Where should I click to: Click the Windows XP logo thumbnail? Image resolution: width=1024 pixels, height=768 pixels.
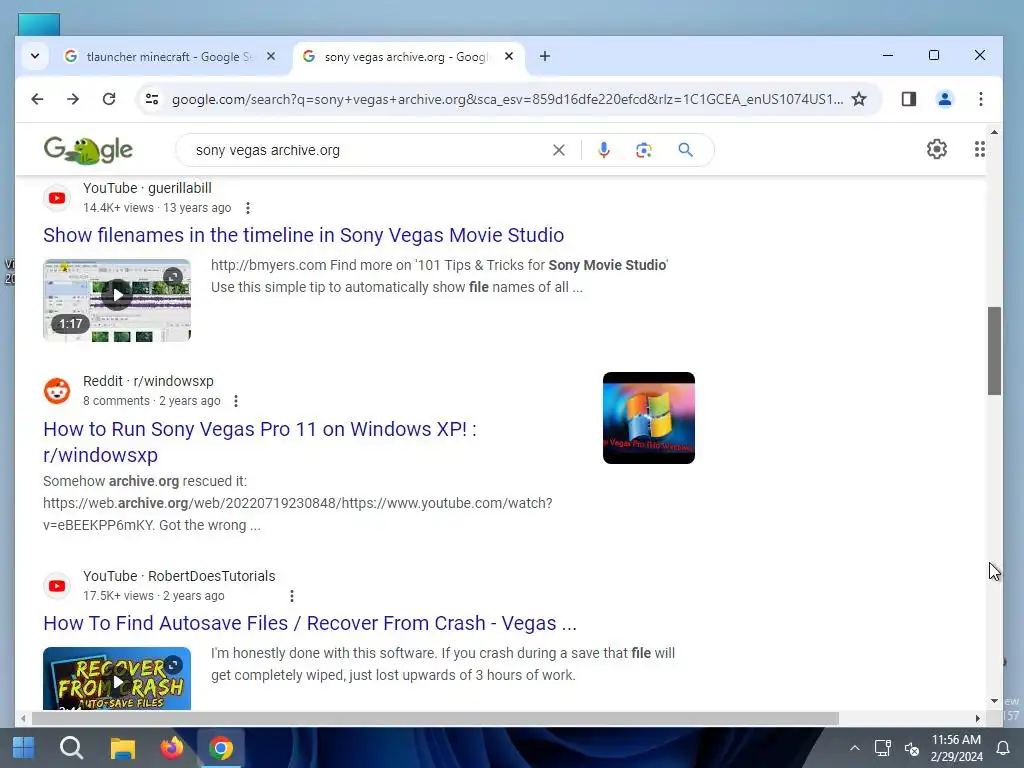coord(648,418)
